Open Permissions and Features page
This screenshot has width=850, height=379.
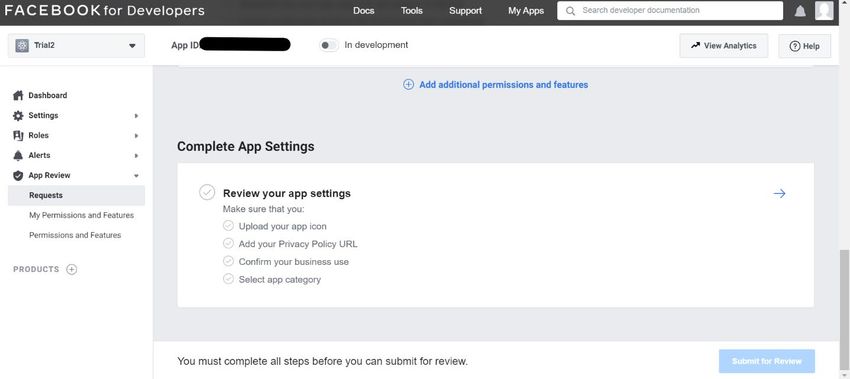[75, 235]
